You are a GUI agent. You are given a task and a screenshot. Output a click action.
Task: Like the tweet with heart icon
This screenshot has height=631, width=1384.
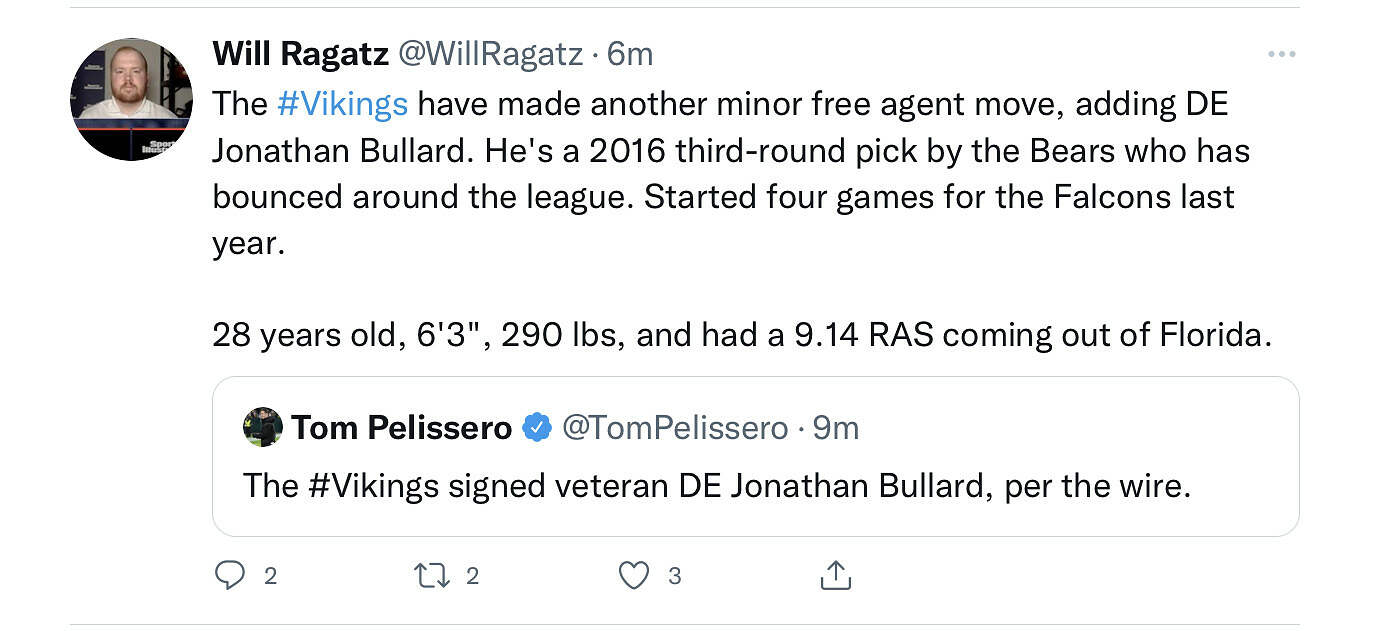634,575
